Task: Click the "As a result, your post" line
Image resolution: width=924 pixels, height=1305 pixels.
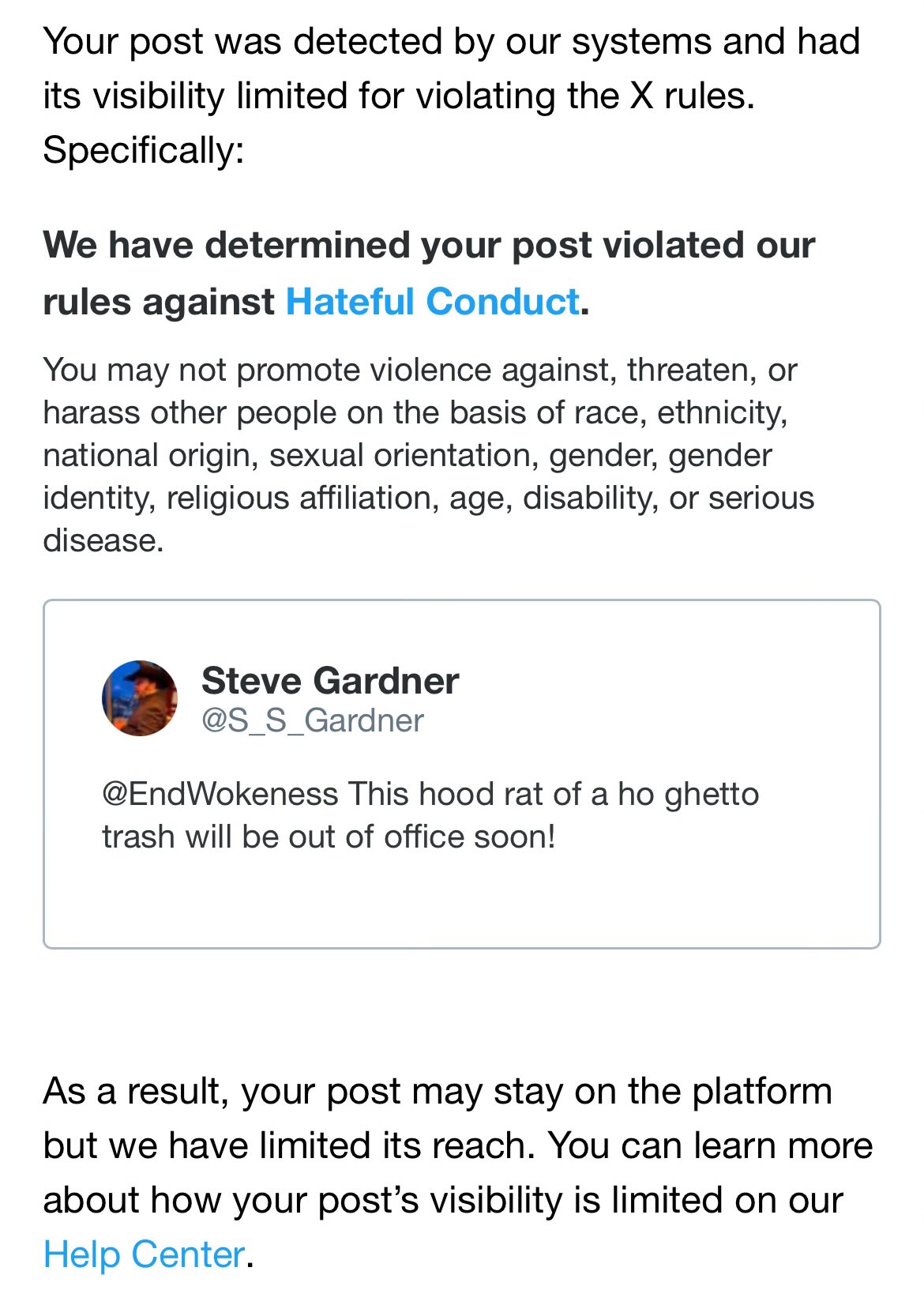Action: pyautogui.click(x=437, y=1092)
